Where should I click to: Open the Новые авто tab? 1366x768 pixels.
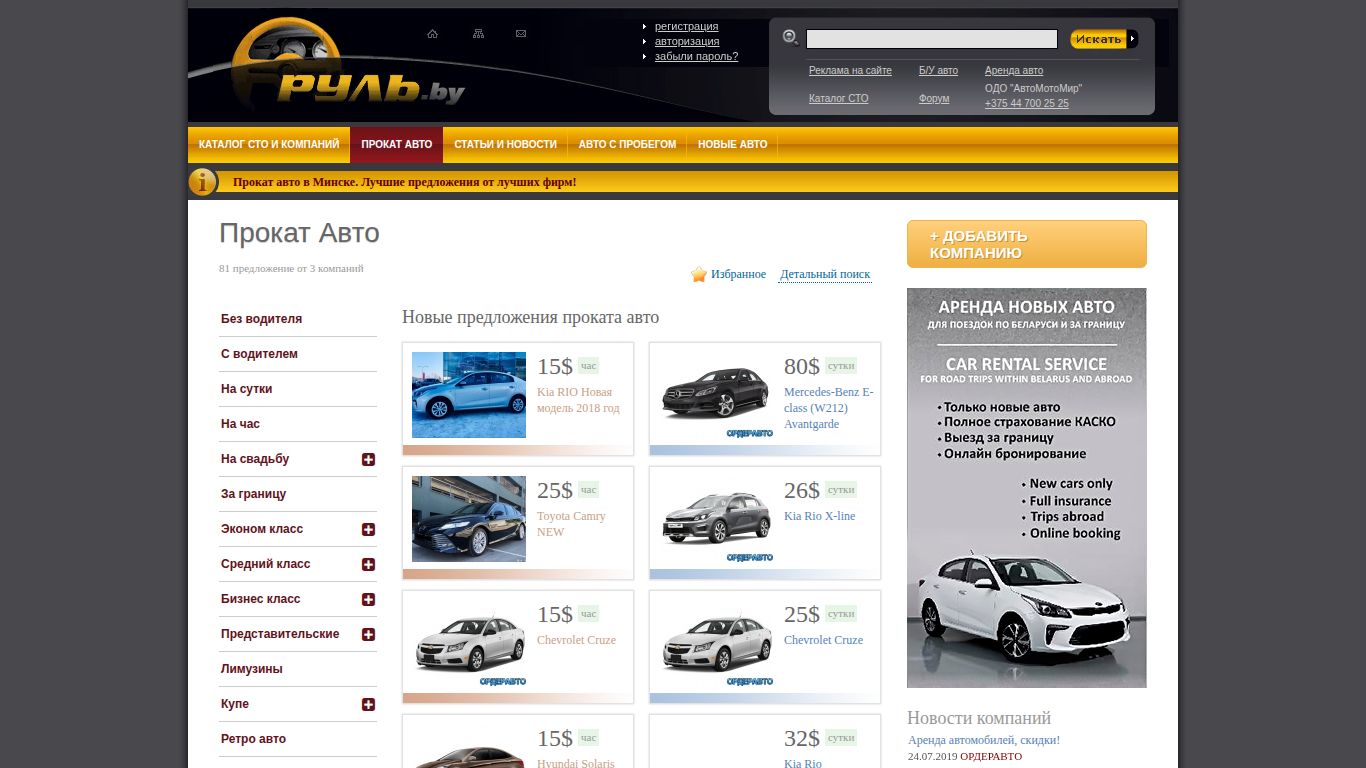pos(732,145)
